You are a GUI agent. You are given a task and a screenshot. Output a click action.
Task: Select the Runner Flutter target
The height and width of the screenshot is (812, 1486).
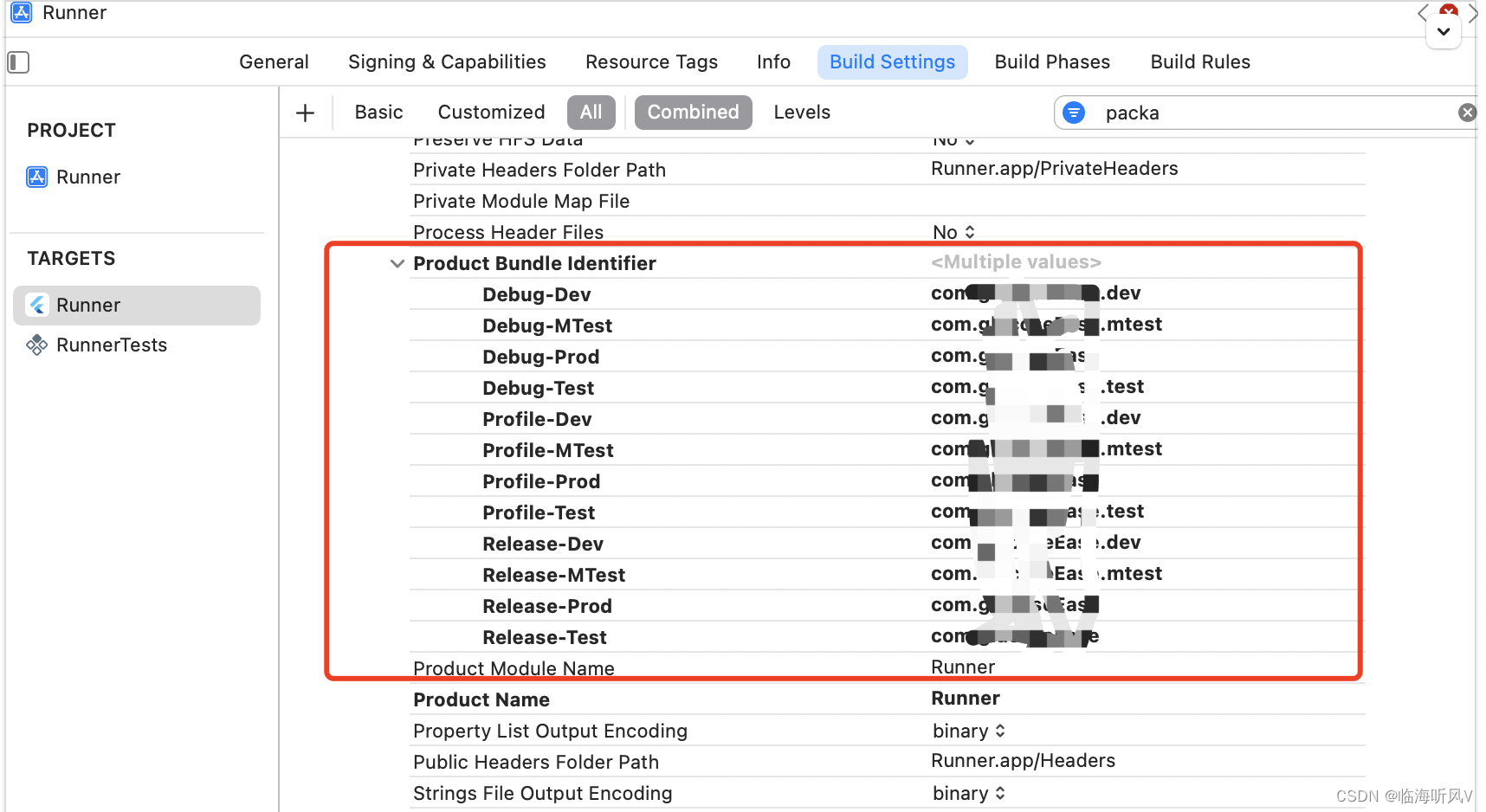click(x=137, y=306)
